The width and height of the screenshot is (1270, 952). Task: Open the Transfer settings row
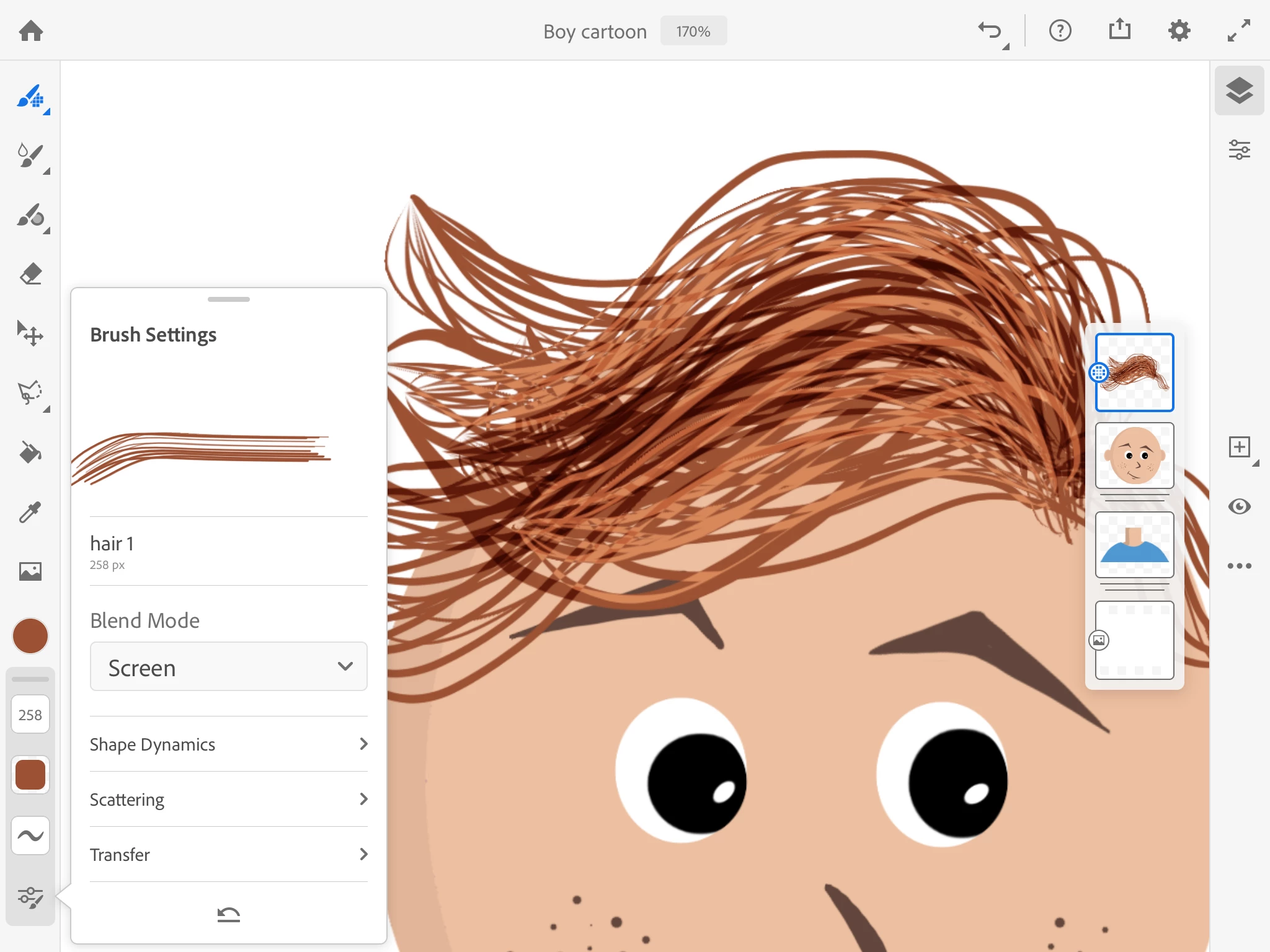[228, 854]
